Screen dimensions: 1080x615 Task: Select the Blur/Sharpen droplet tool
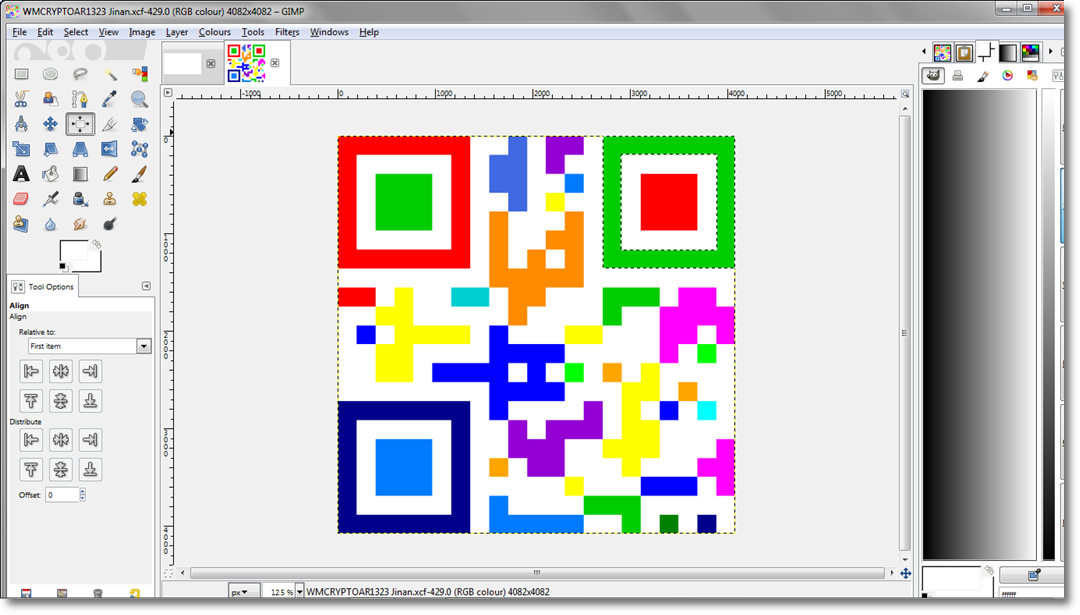(50, 224)
